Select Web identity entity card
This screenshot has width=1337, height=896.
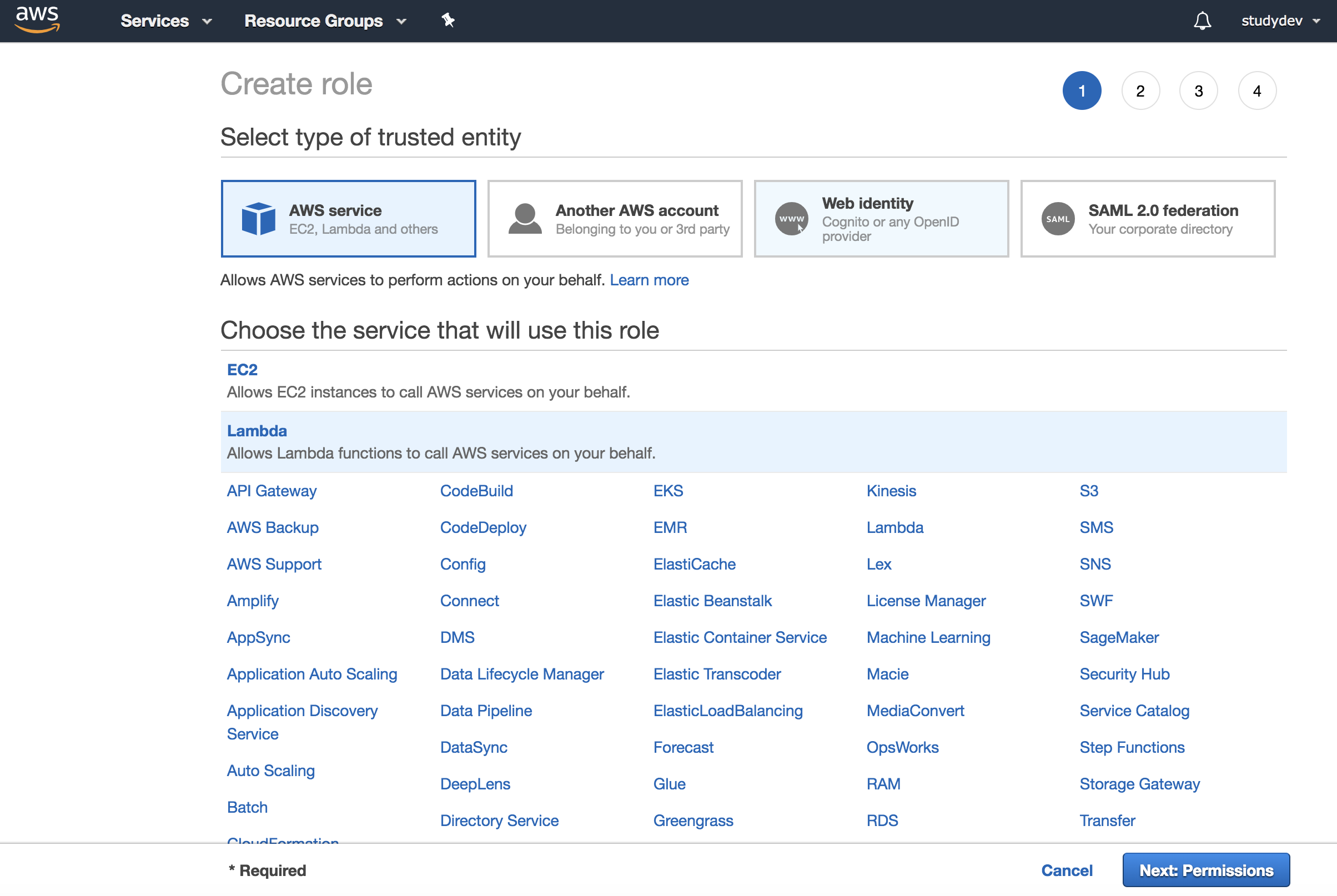click(x=881, y=219)
